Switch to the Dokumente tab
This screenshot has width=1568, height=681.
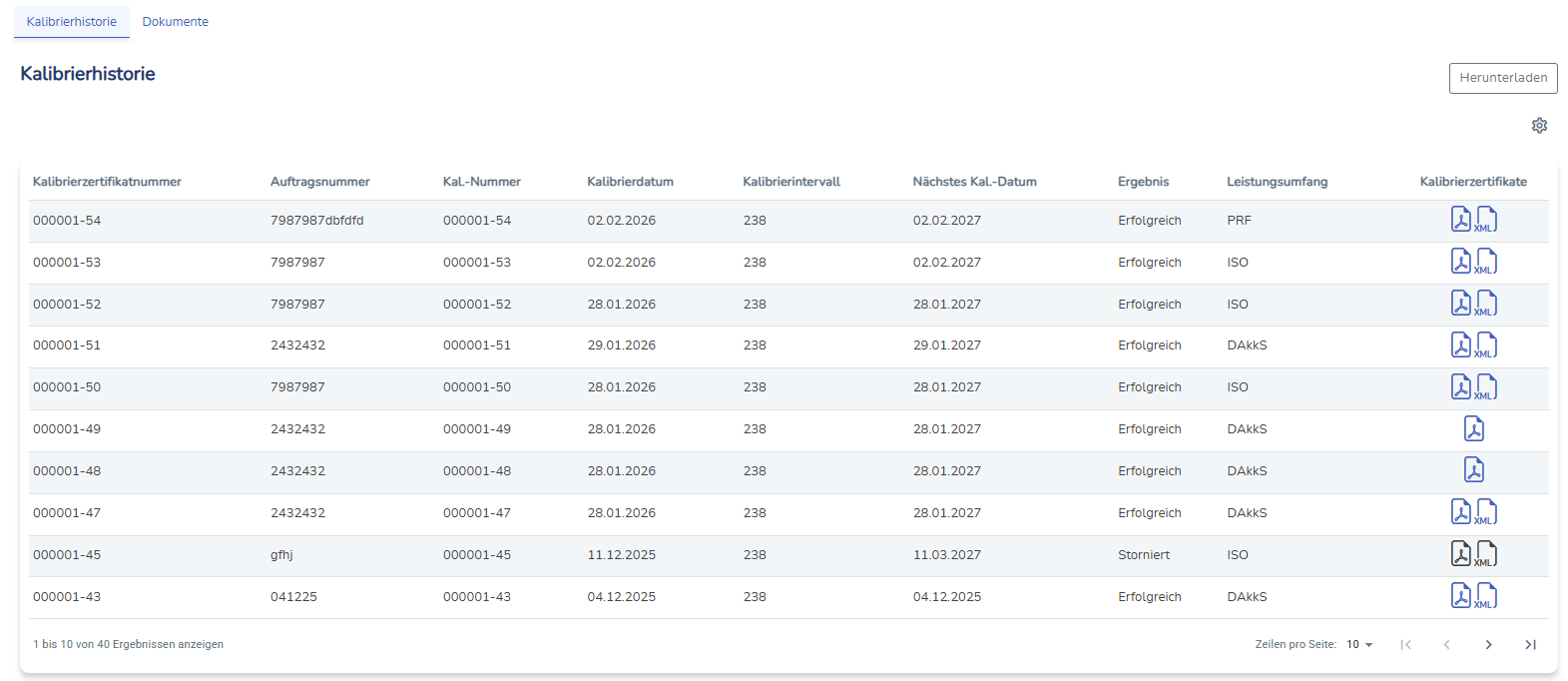(x=176, y=22)
